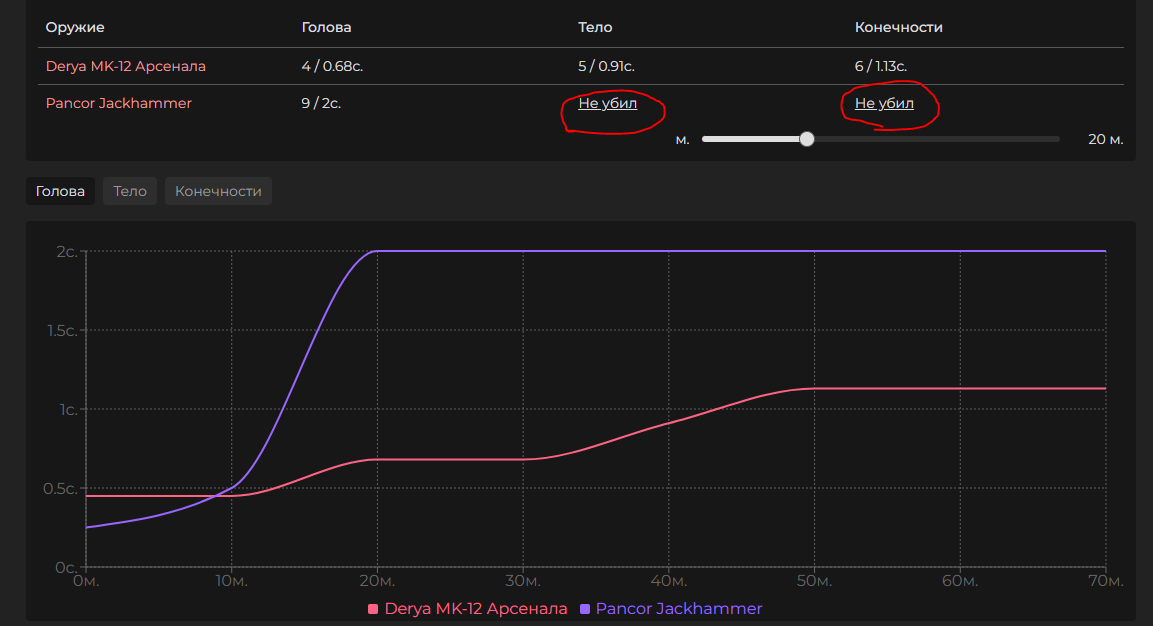Select the Голова chart tab
The height and width of the screenshot is (626, 1153).
(x=60, y=191)
